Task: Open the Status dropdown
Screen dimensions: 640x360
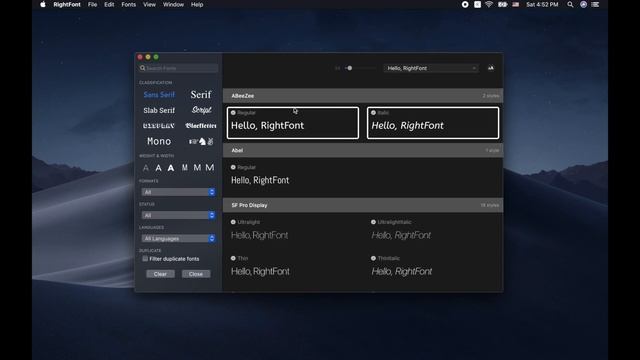Action: [178, 215]
